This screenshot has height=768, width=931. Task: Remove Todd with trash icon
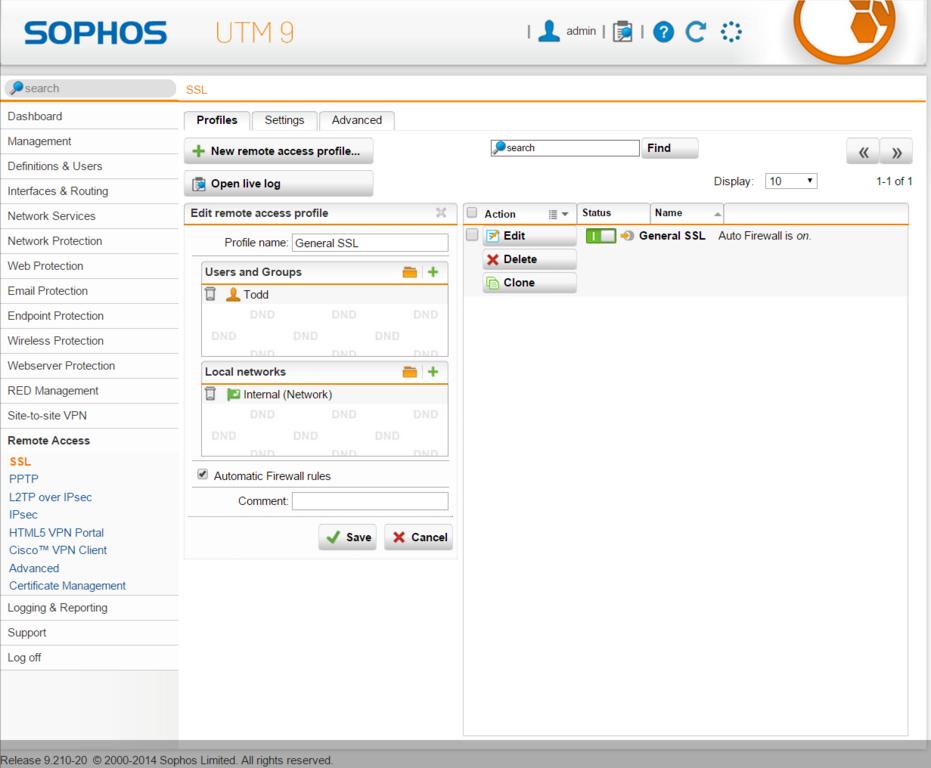tap(210, 294)
